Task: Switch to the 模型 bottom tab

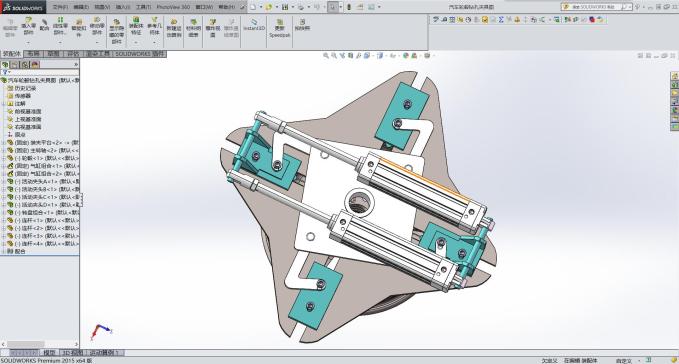Action: click(49, 353)
